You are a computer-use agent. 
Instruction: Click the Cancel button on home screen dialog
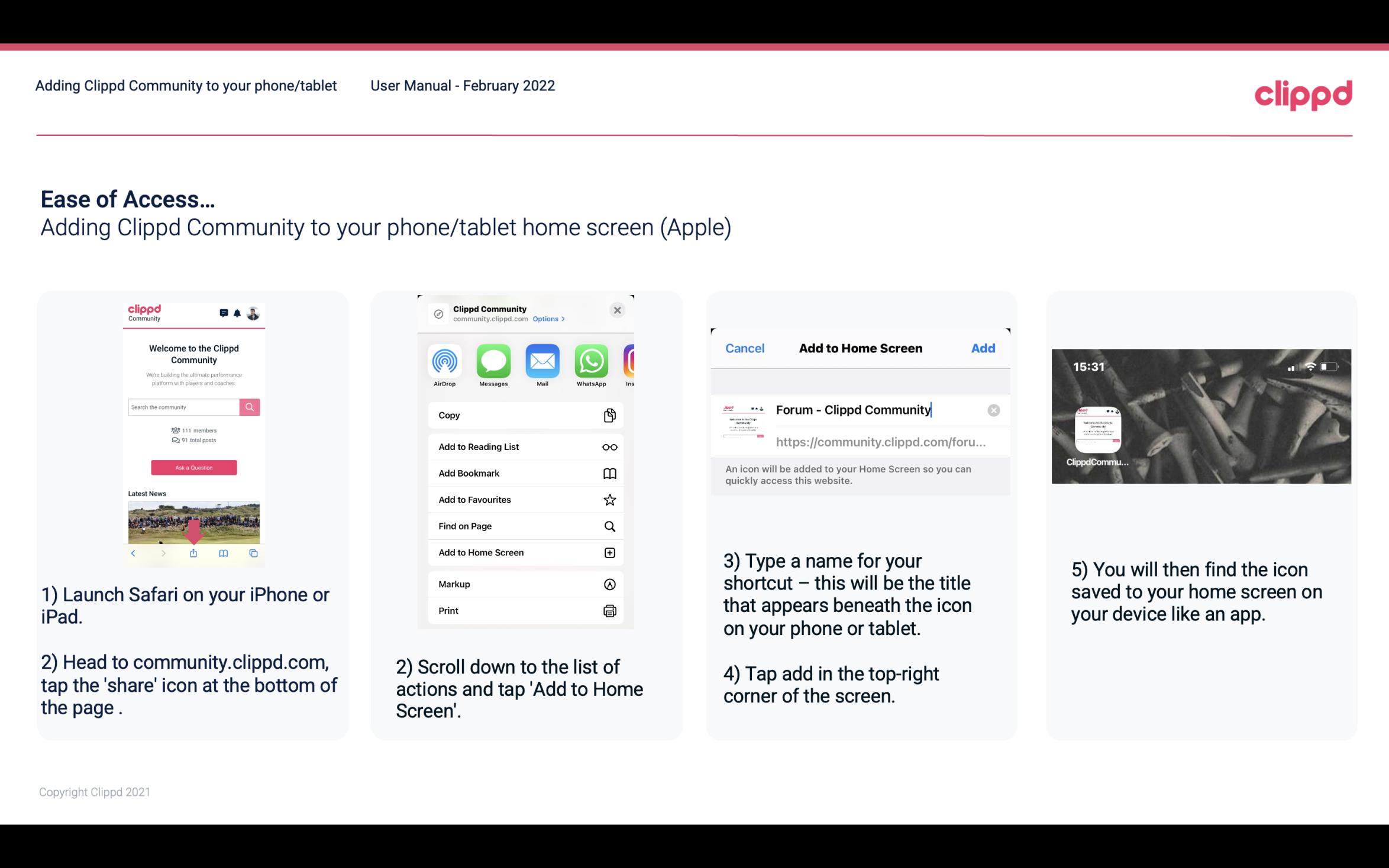tap(745, 347)
